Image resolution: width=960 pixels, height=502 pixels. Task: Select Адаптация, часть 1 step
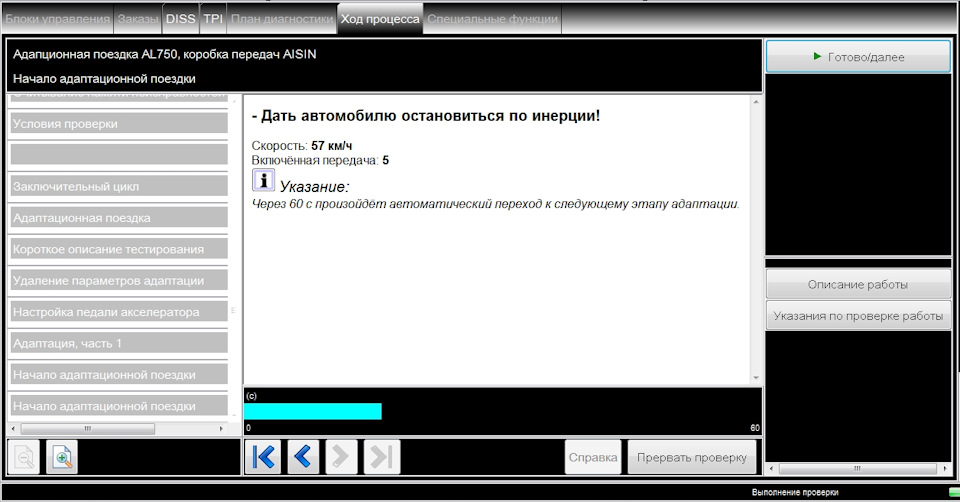(x=119, y=343)
